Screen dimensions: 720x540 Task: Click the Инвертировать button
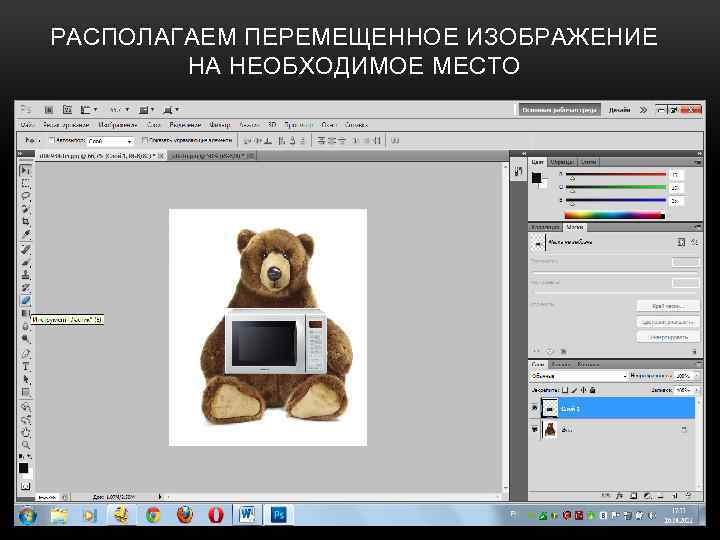point(668,337)
